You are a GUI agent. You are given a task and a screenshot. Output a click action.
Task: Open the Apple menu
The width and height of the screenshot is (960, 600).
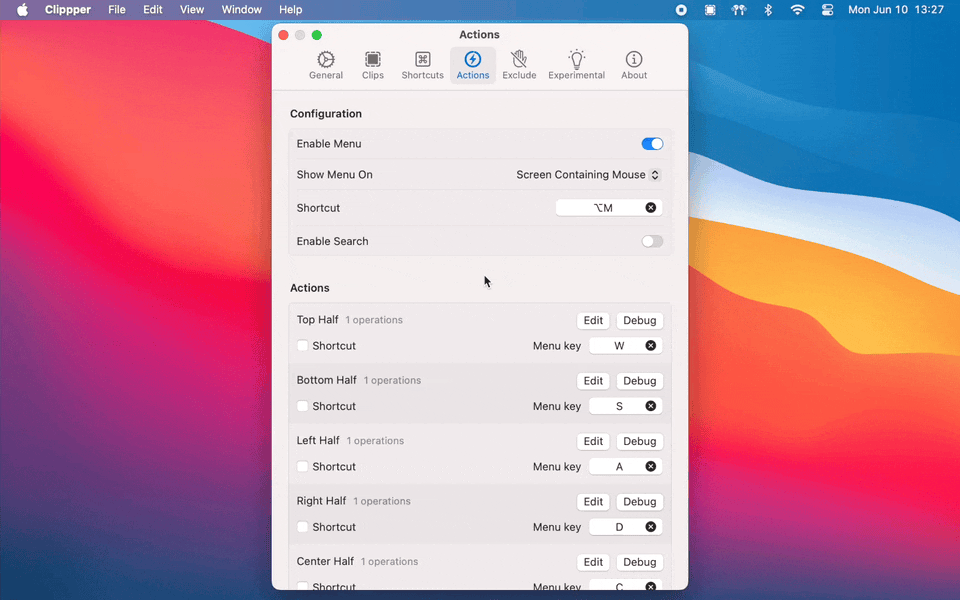22,10
